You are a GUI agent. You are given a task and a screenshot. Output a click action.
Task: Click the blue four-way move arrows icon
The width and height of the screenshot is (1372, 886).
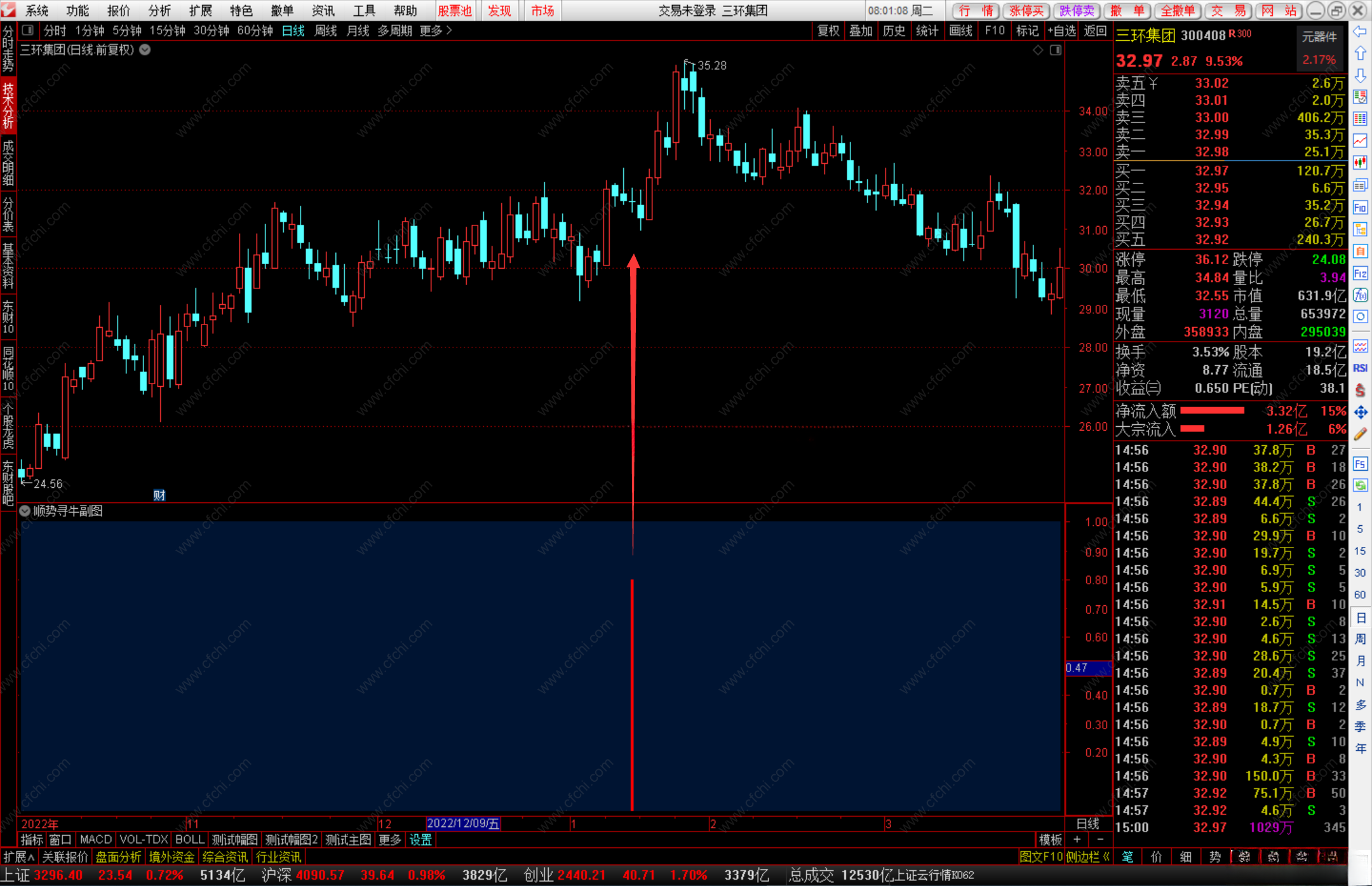pos(1360,412)
